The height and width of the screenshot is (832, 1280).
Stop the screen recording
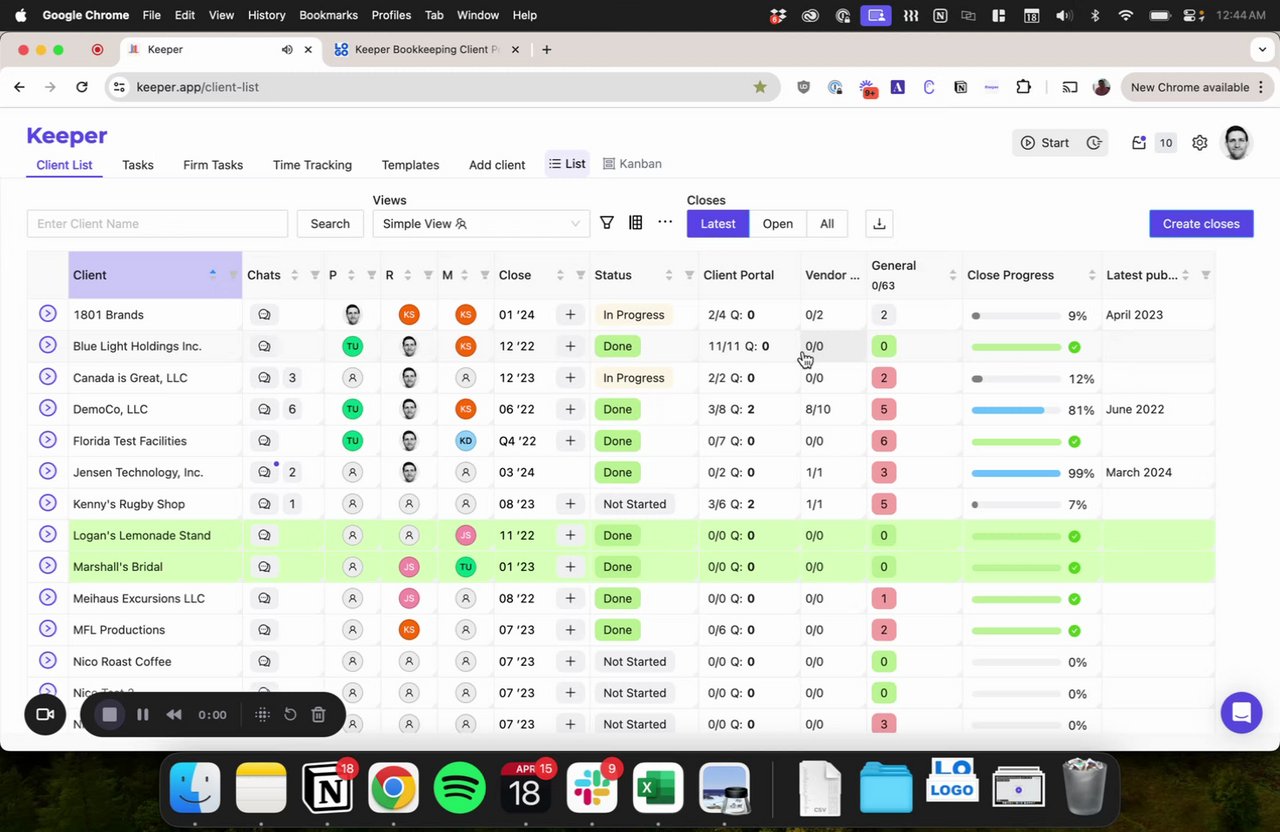[x=110, y=714]
